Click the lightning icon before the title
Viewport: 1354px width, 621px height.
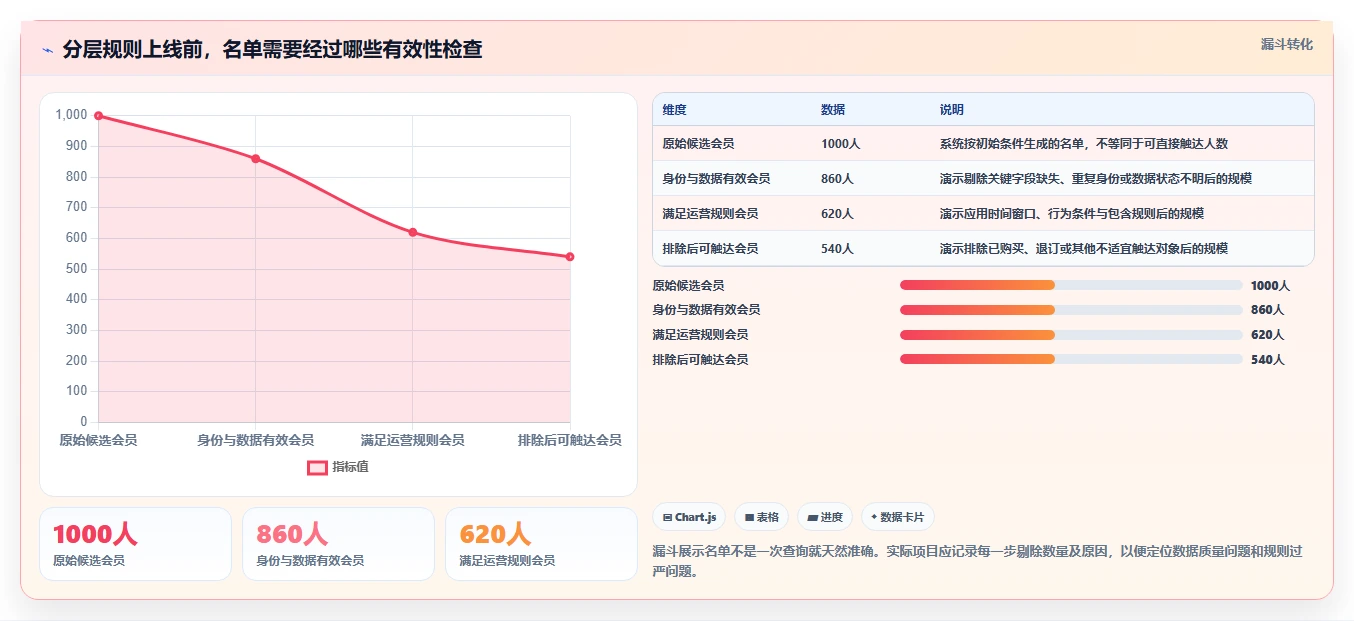coord(47,49)
